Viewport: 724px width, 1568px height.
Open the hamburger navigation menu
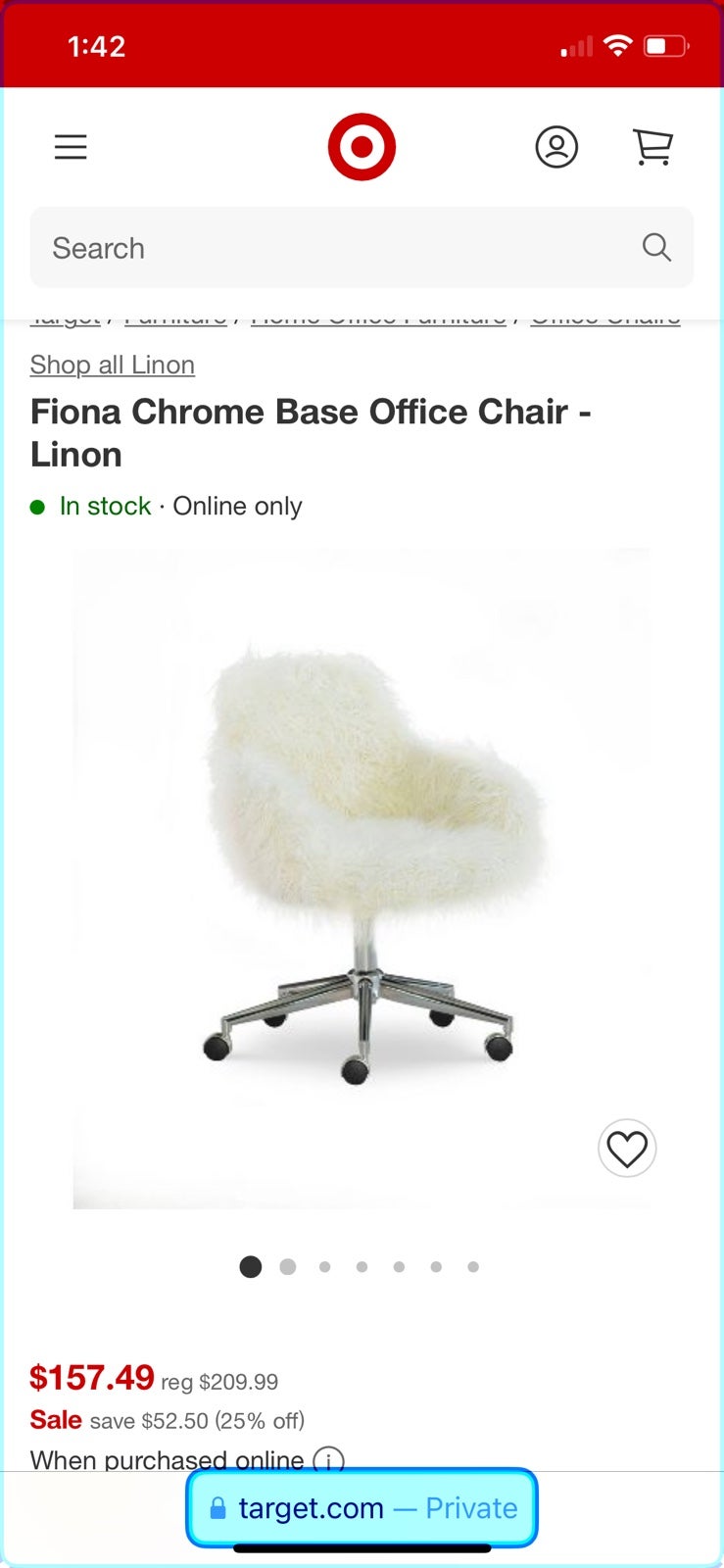tap(71, 147)
